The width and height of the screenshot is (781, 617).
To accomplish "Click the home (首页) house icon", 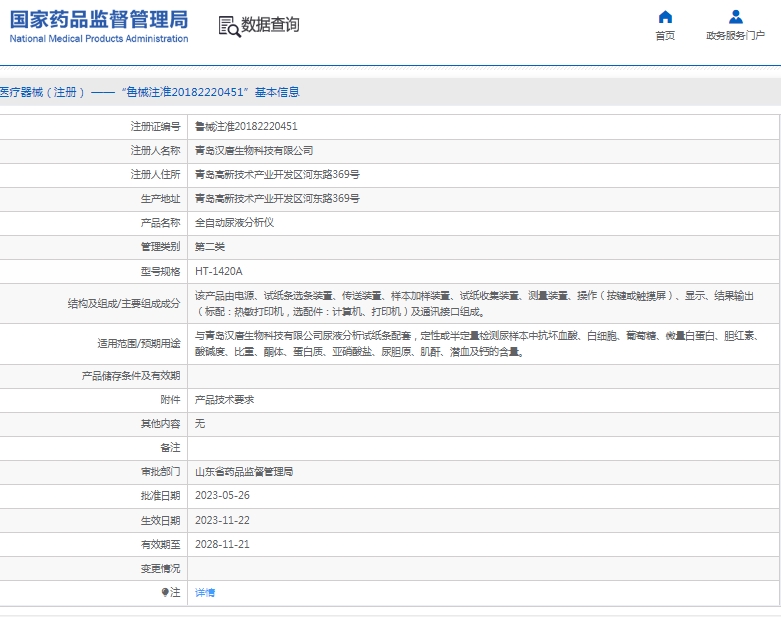I will tap(665, 17).
